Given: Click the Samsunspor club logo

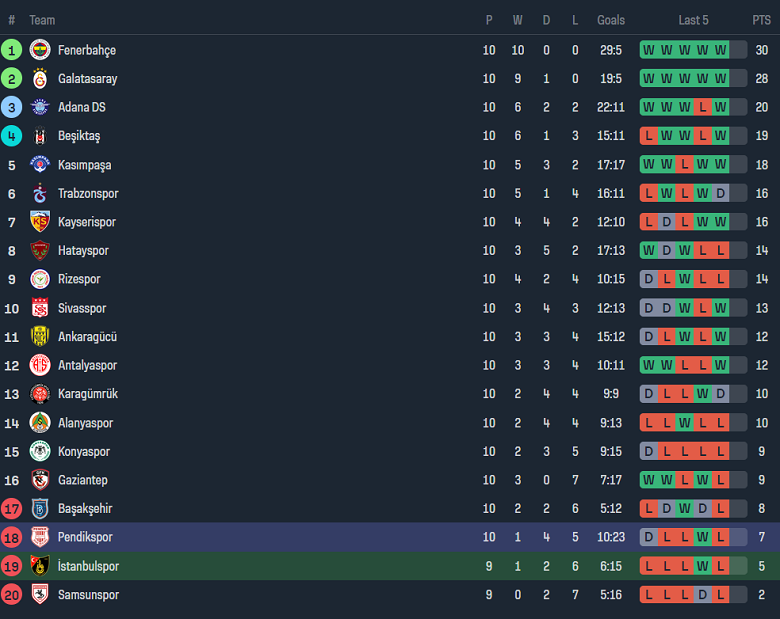Looking at the screenshot, I should (x=40, y=595).
